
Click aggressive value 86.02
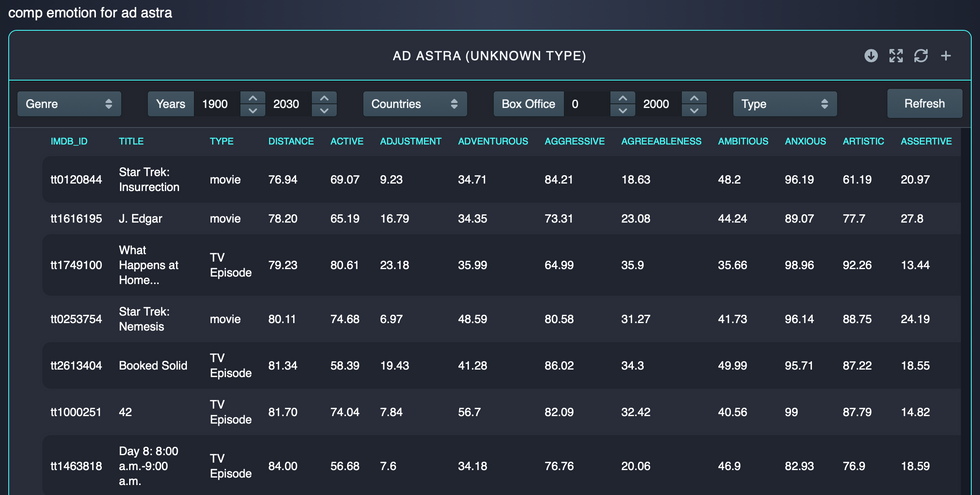coord(559,366)
